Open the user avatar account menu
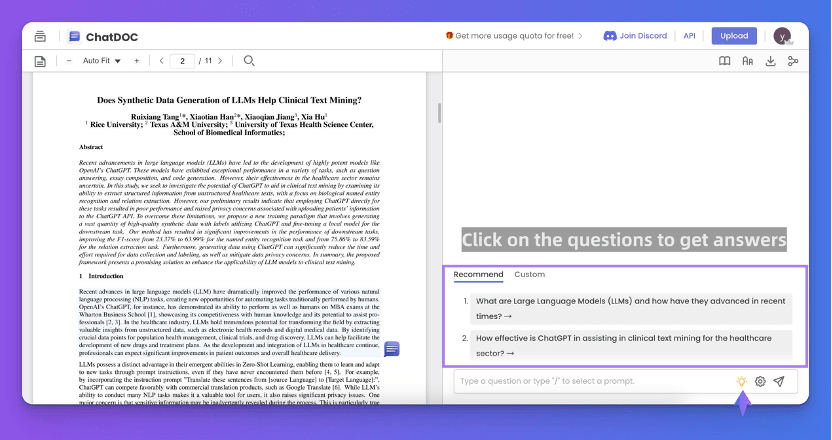This screenshot has height=440, width=832. pyautogui.click(x=782, y=36)
